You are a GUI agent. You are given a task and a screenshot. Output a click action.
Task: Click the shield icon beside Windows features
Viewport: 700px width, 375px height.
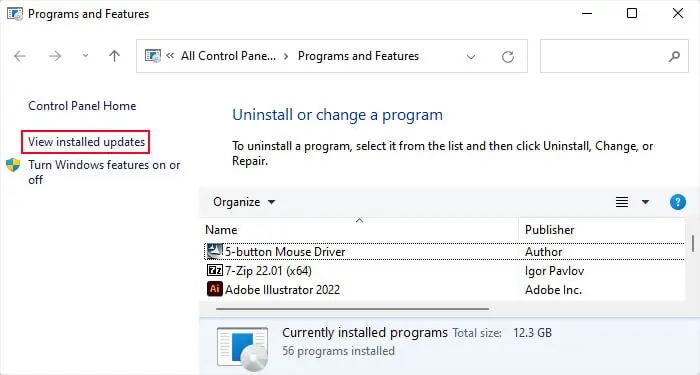point(13,165)
